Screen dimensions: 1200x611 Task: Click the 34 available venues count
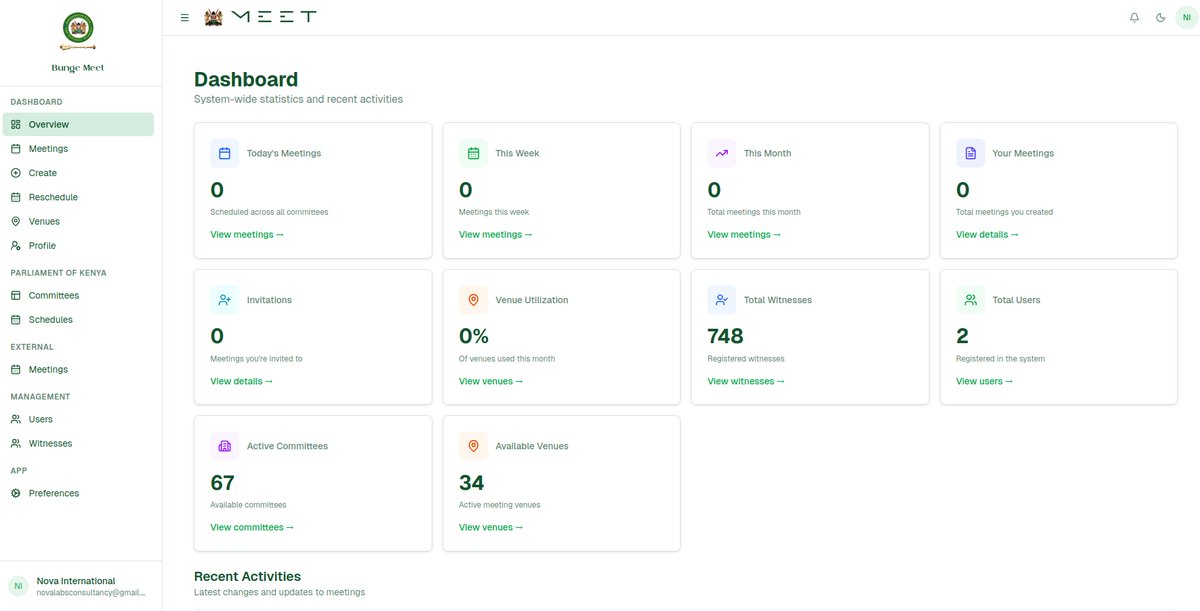tap(472, 483)
